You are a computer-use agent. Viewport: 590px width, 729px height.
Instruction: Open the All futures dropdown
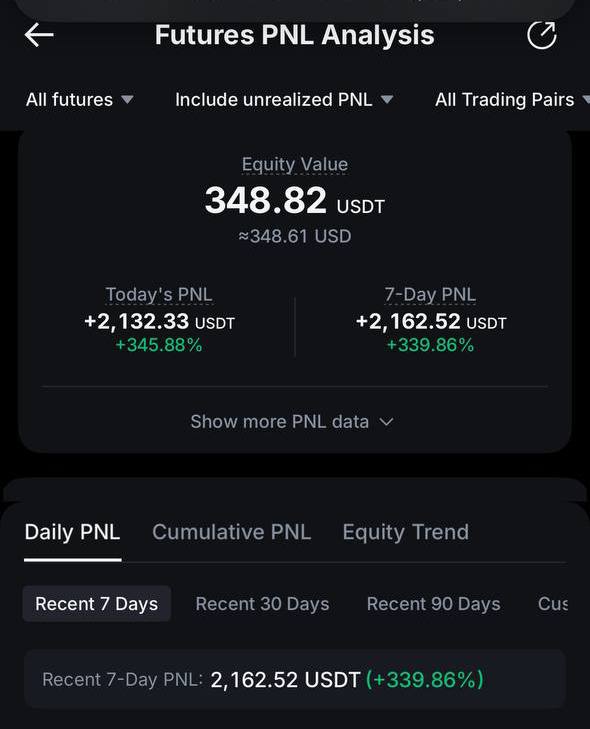[80, 99]
